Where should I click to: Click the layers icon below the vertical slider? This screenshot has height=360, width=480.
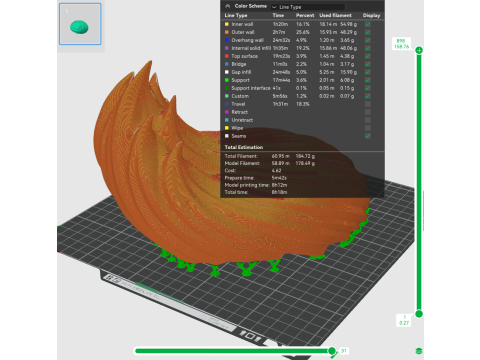419,351
